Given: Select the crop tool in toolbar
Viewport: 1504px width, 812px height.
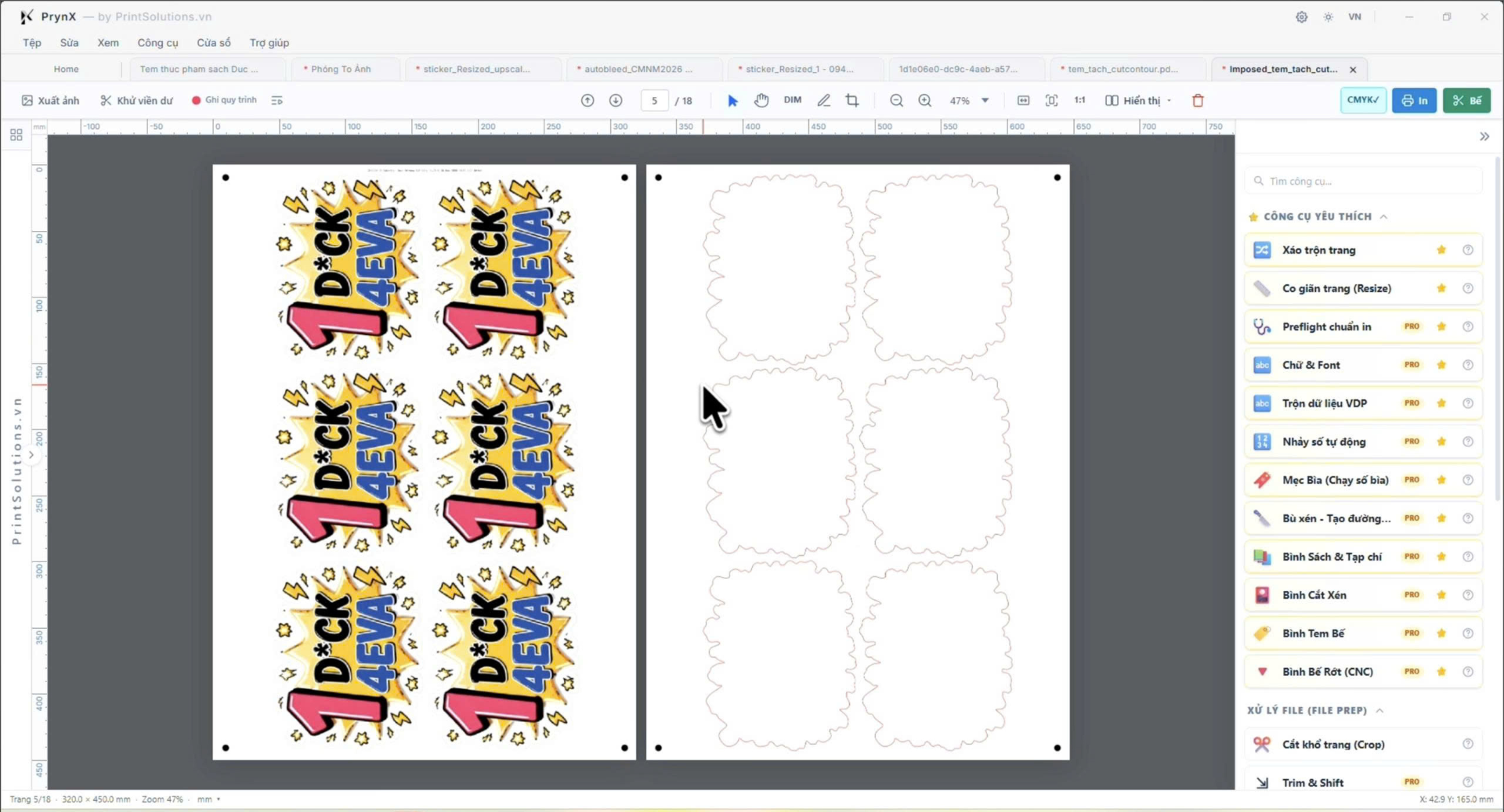Looking at the screenshot, I should click(x=852, y=100).
